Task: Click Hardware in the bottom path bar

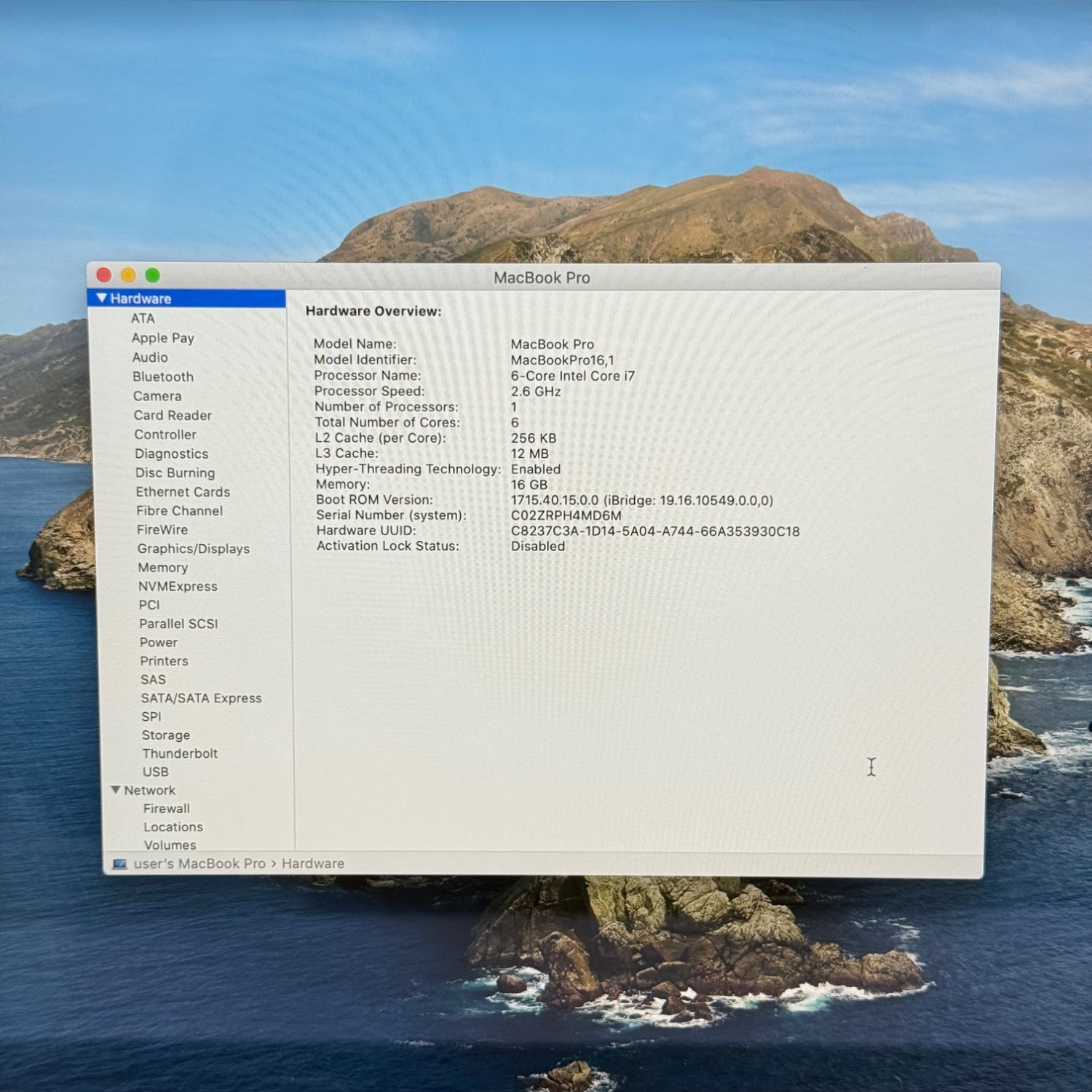Action: pyautogui.click(x=313, y=864)
